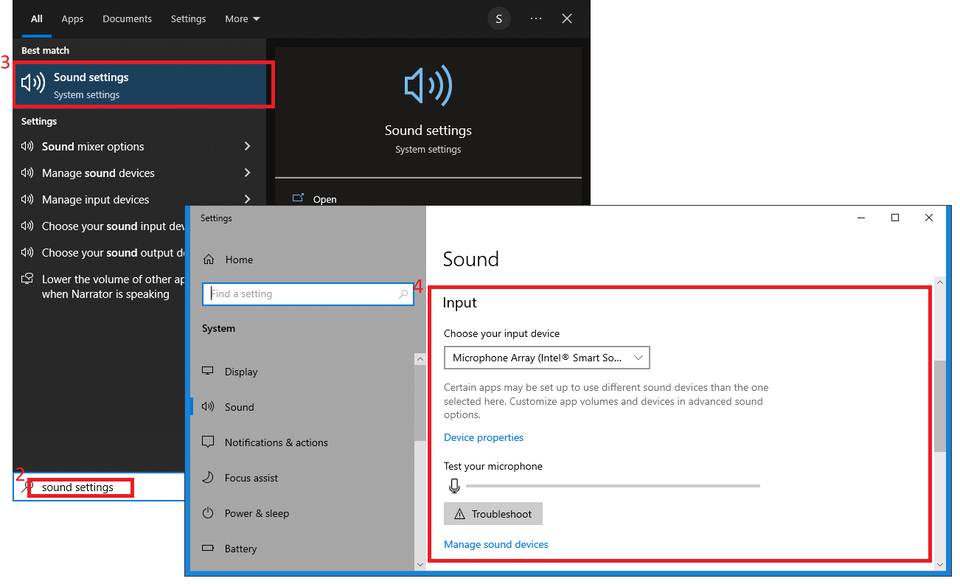Open Focus assist settings
The height and width of the screenshot is (584, 960).
pos(251,478)
